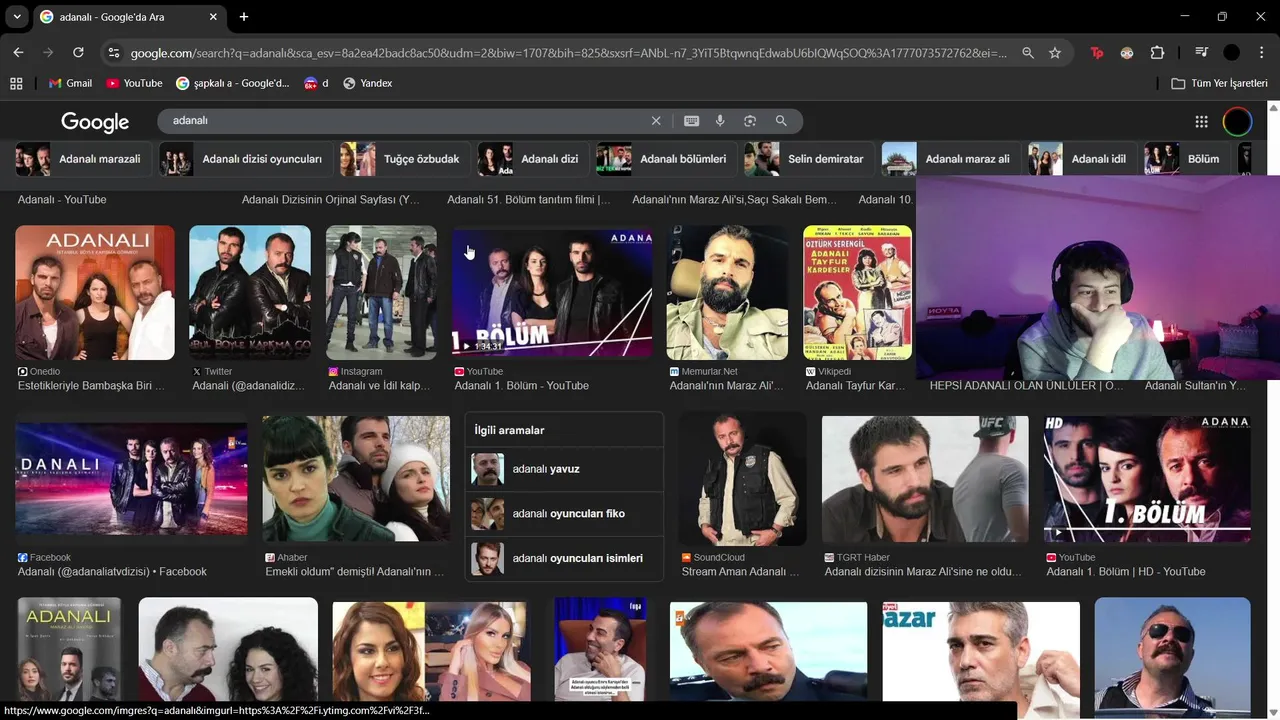This screenshot has height=720, width=1280.
Task: Start voice search with microphone
Action: [720, 121]
